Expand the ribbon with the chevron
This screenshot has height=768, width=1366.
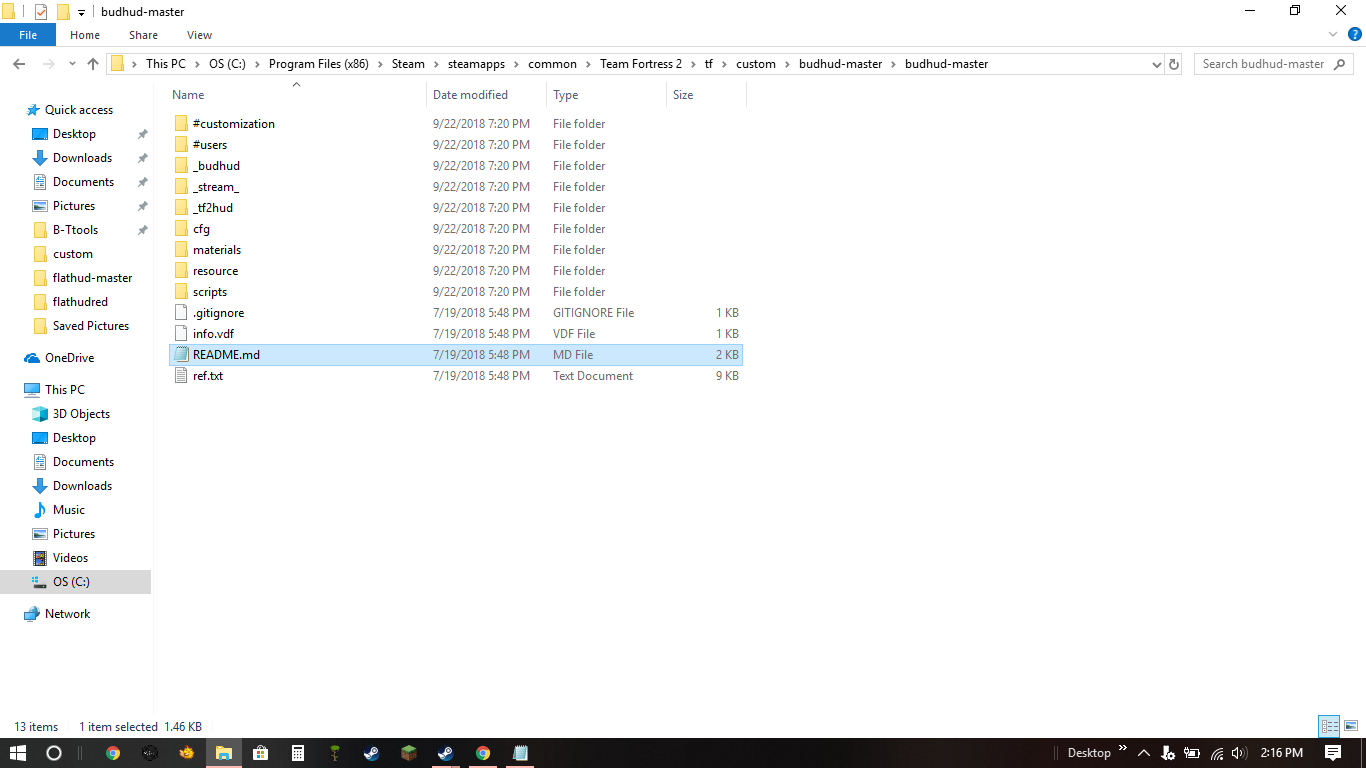[x=1334, y=35]
